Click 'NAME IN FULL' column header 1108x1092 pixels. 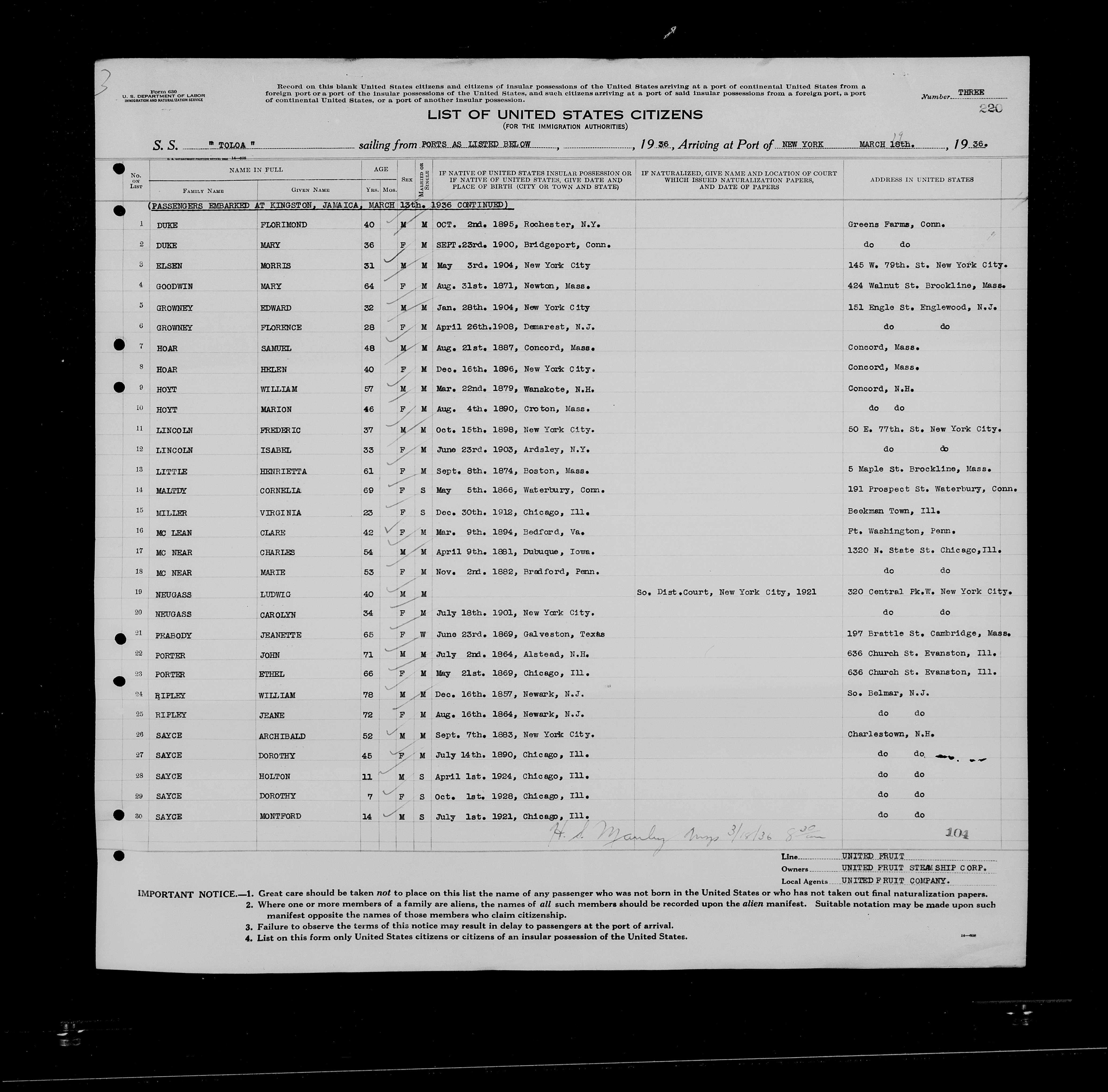[x=256, y=170]
